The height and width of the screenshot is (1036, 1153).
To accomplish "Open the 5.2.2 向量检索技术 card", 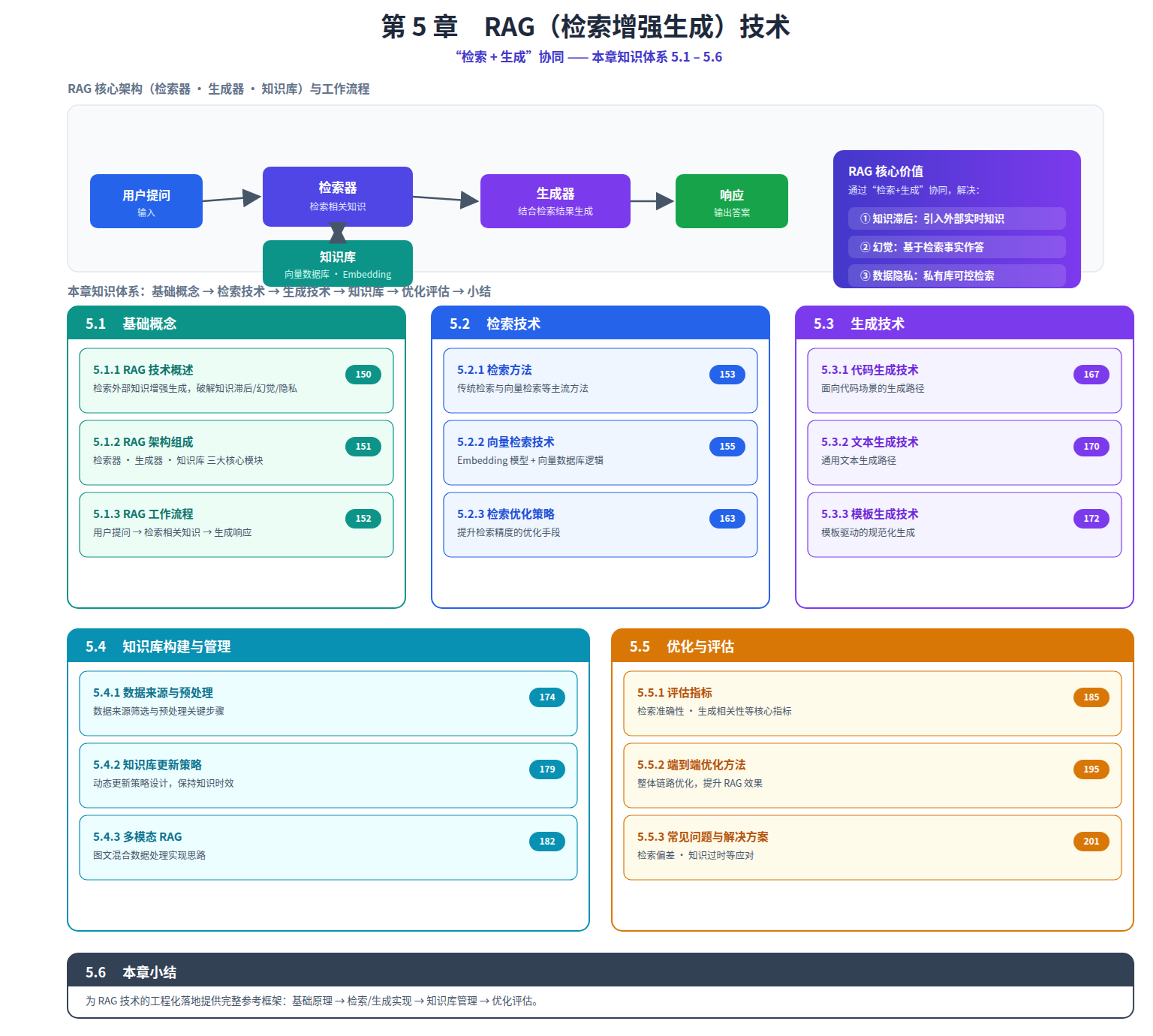I will [x=601, y=453].
